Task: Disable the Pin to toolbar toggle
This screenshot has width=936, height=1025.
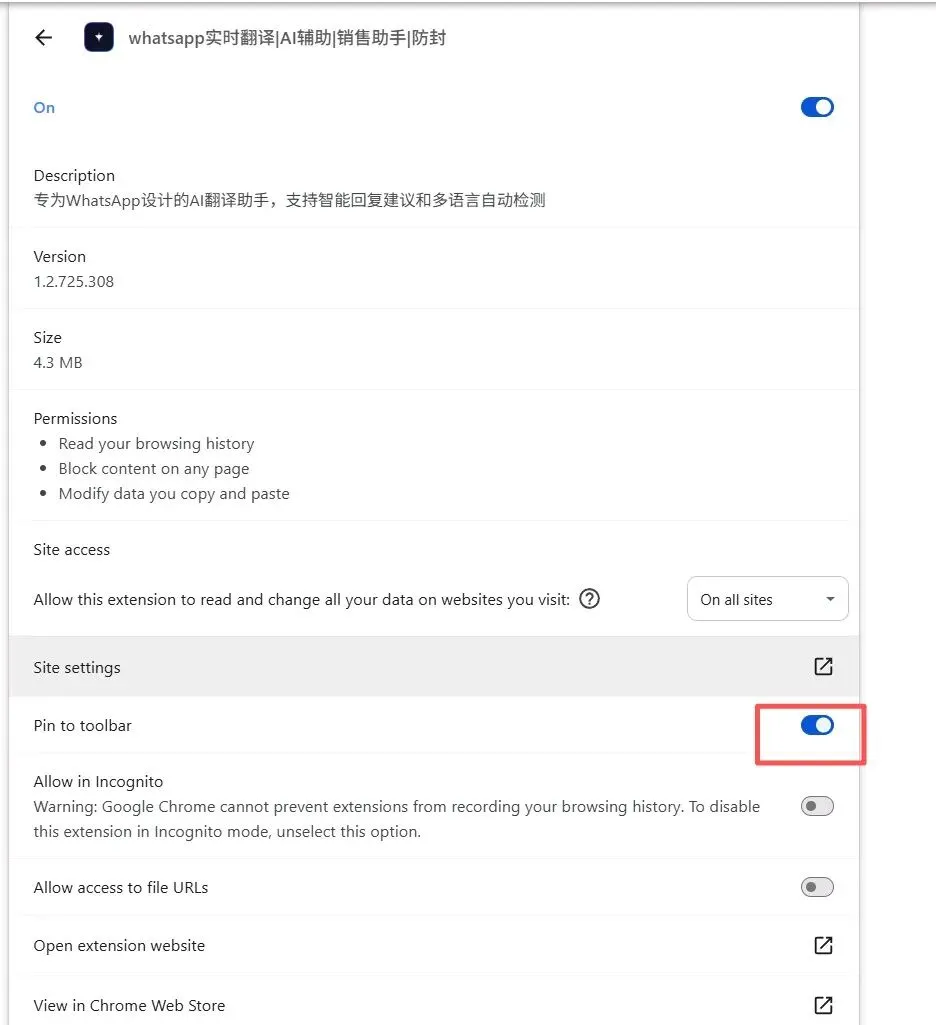Action: [x=817, y=725]
